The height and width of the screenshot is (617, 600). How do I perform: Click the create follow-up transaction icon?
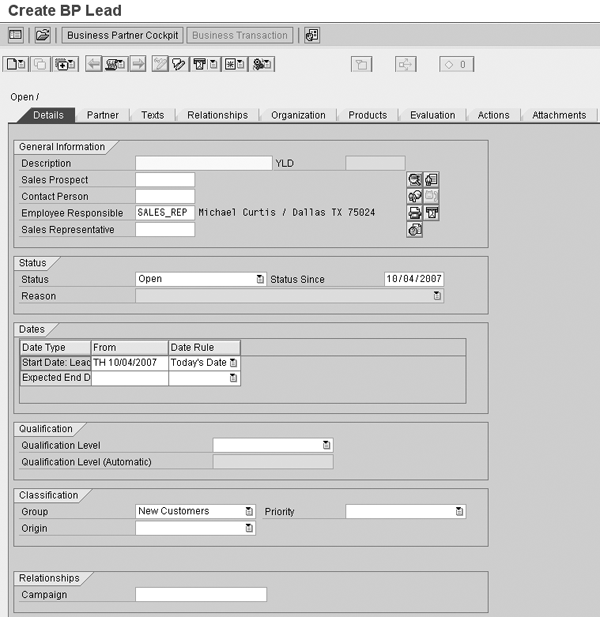click(65, 64)
